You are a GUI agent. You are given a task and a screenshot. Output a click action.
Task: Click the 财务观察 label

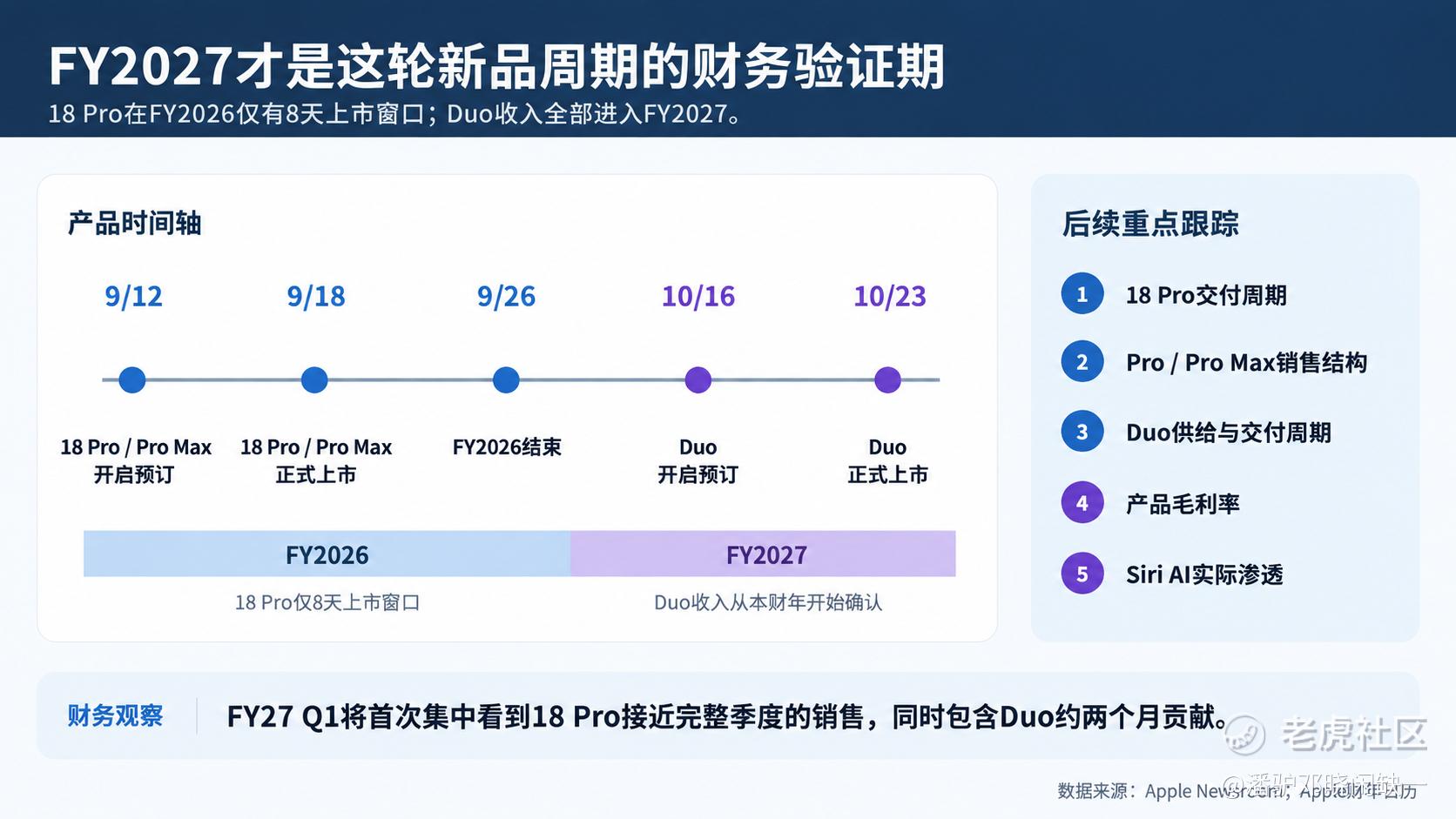click(x=115, y=715)
